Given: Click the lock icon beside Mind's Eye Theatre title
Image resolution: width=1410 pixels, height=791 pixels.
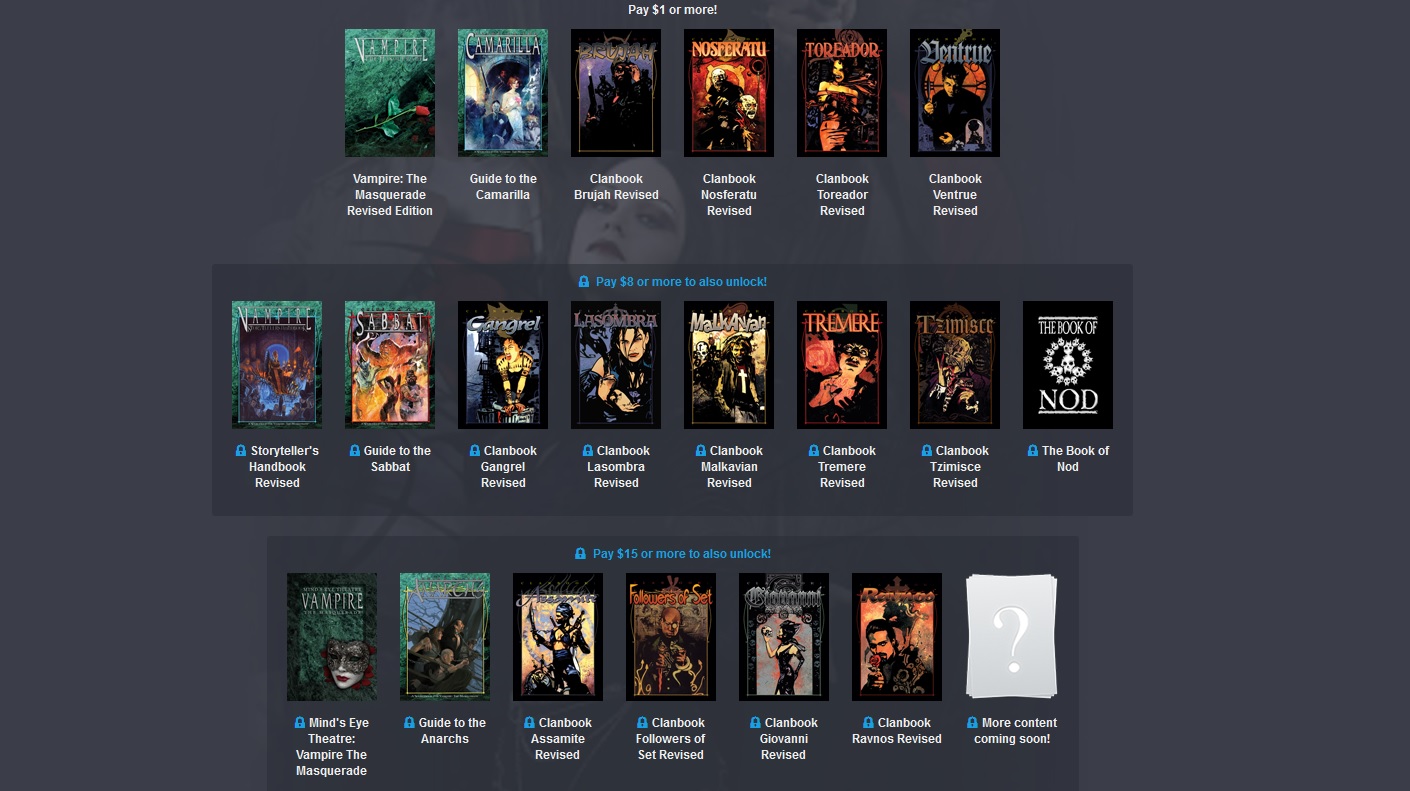Looking at the screenshot, I should (300, 723).
